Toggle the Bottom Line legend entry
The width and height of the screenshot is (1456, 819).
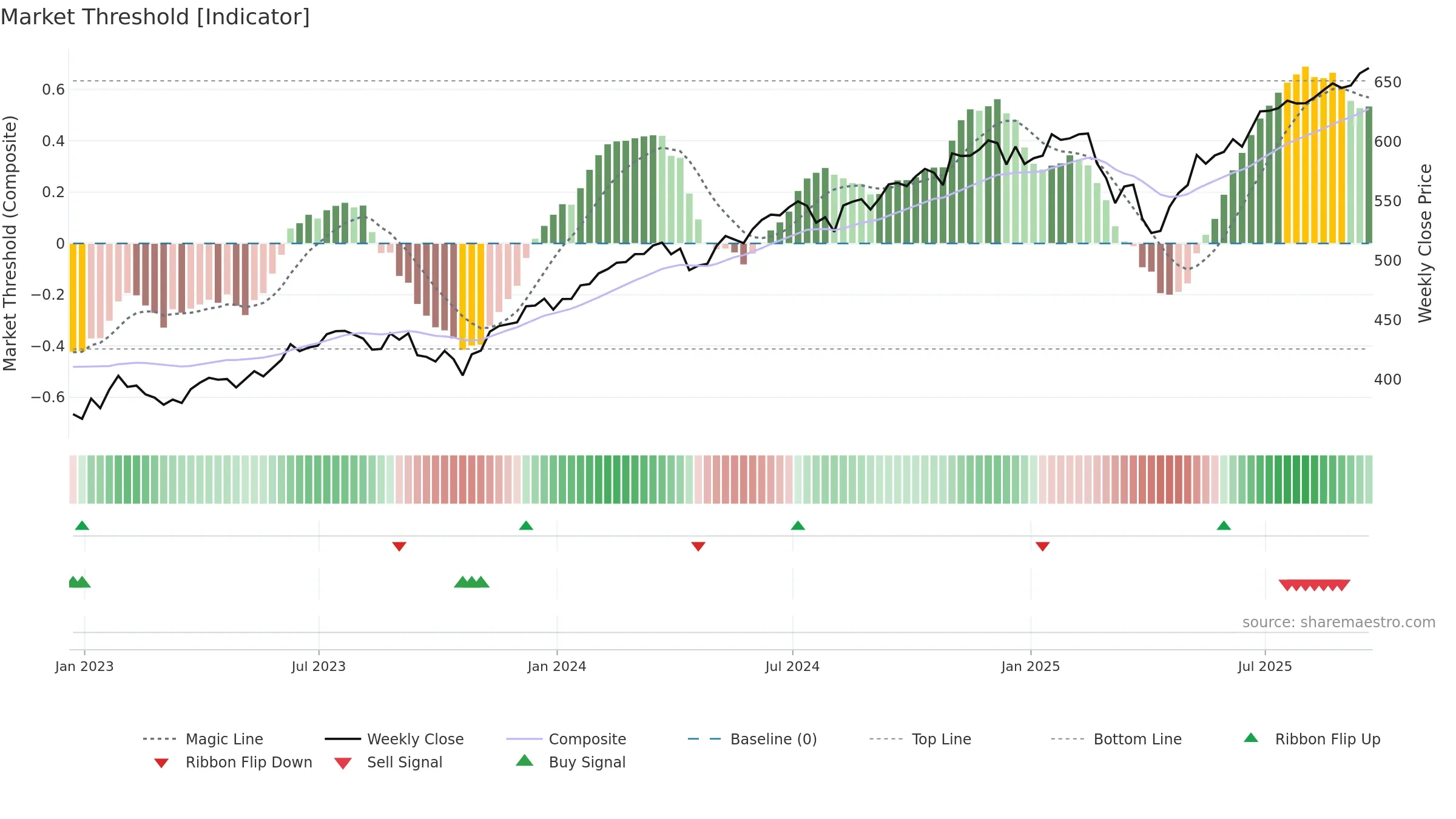point(1116,739)
